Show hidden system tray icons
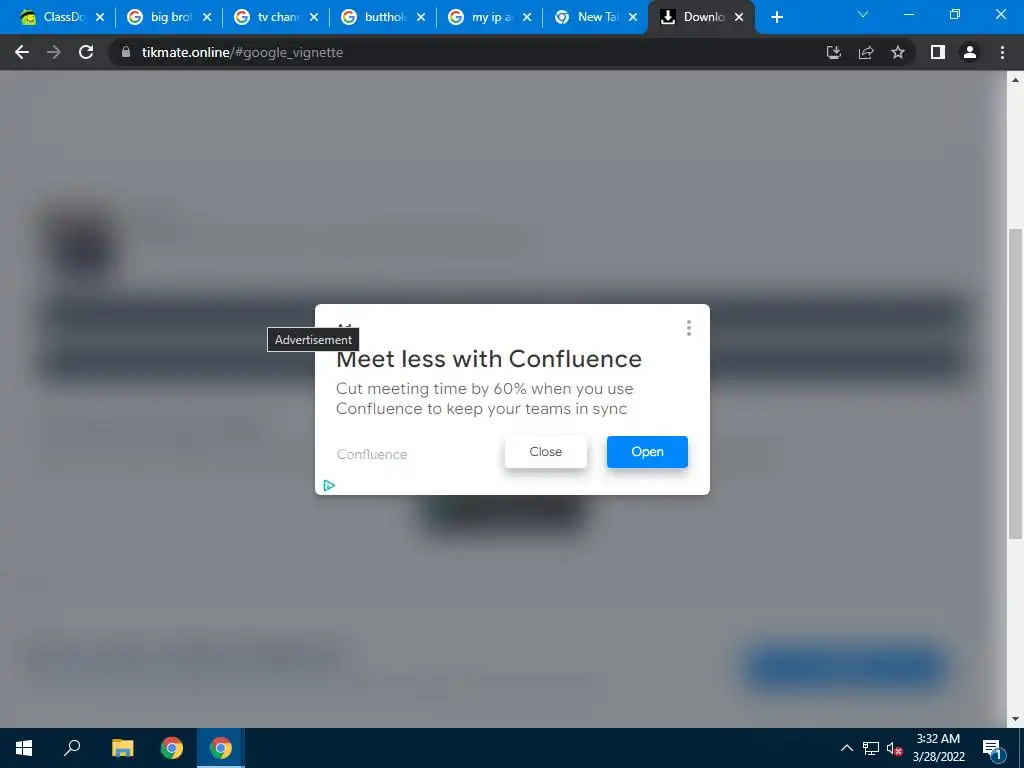 pyautogui.click(x=846, y=748)
